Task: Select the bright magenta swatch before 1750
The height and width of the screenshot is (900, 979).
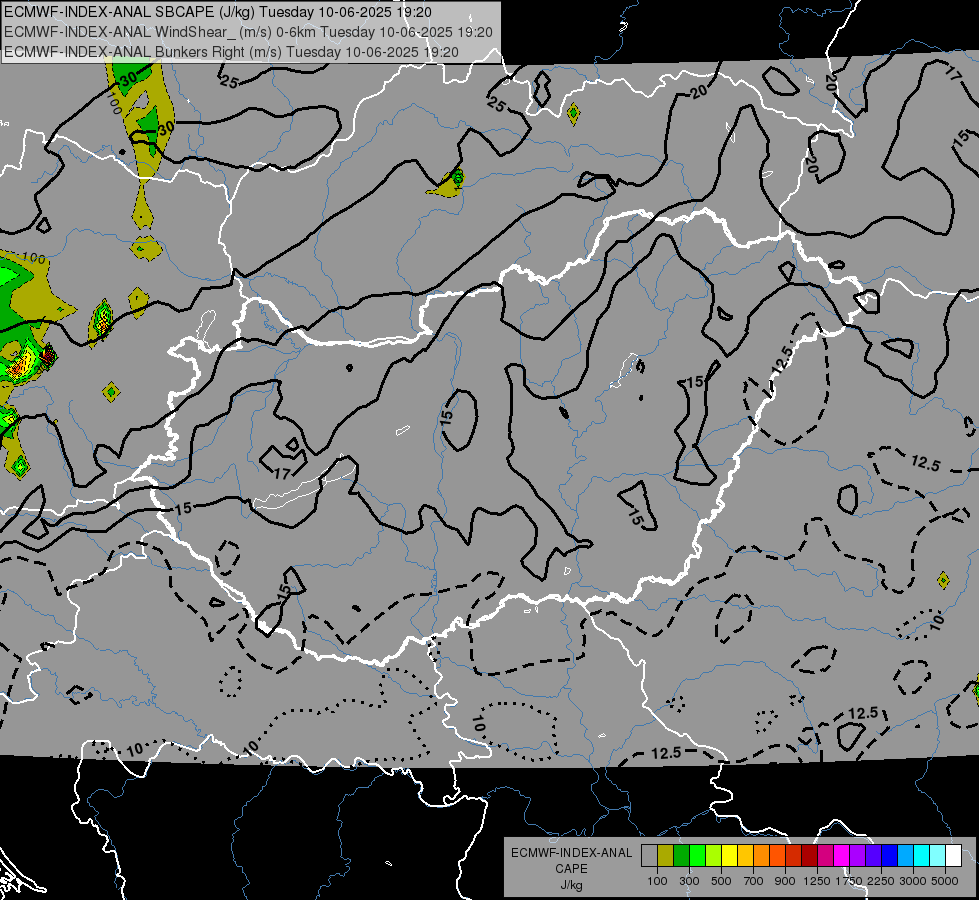Action: [x=842, y=856]
